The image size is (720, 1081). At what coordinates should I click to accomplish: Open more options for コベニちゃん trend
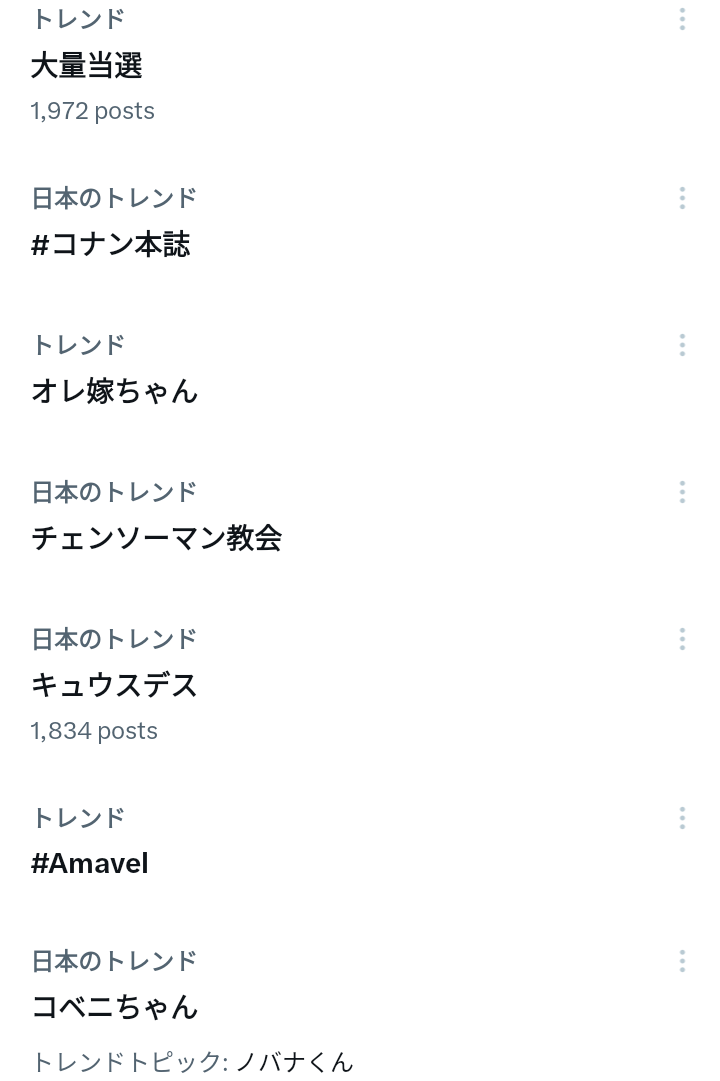click(682, 961)
